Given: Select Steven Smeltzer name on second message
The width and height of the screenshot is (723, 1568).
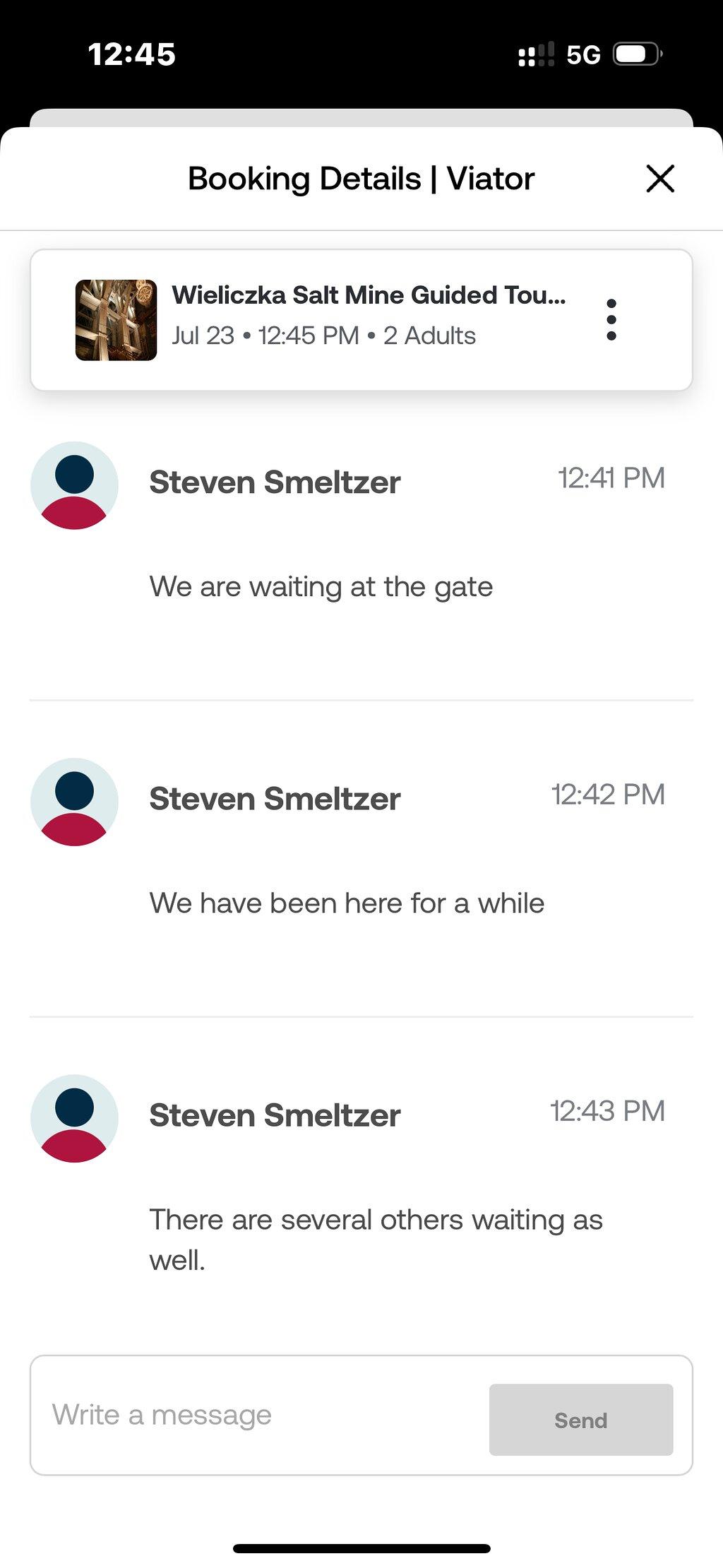Looking at the screenshot, I should pos(275,799).
